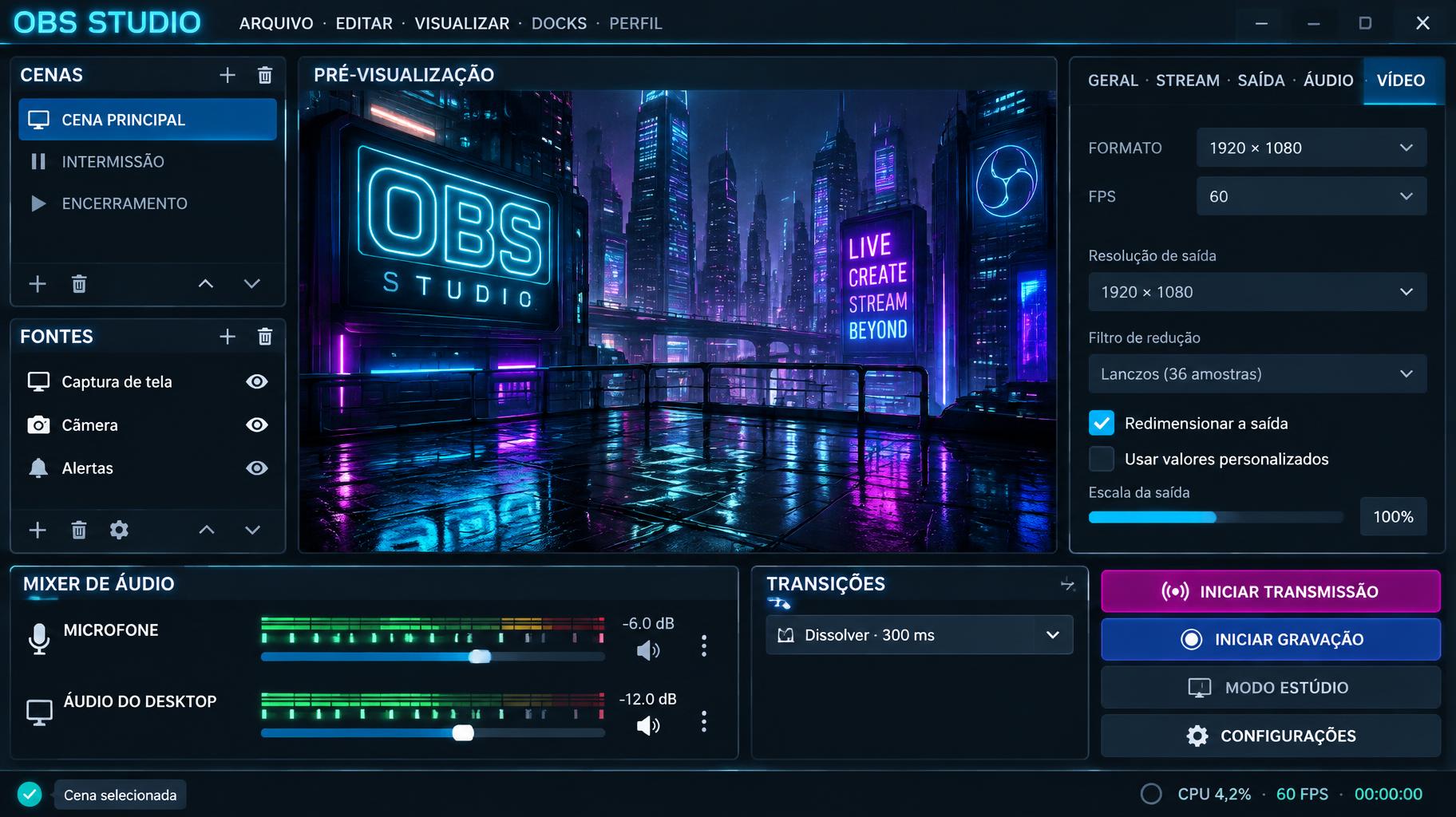The width and height of the screenshot is (1456, 817).
Task: Remove source using Fontes header trash icon
Action: coord(265,337)
